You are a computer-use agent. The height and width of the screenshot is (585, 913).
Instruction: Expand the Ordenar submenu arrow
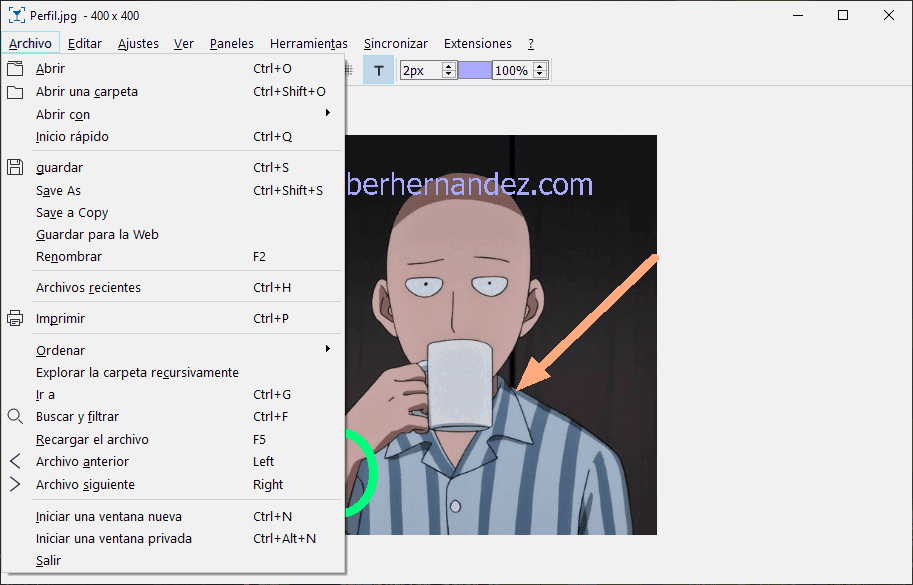click(x=328, y=349)
